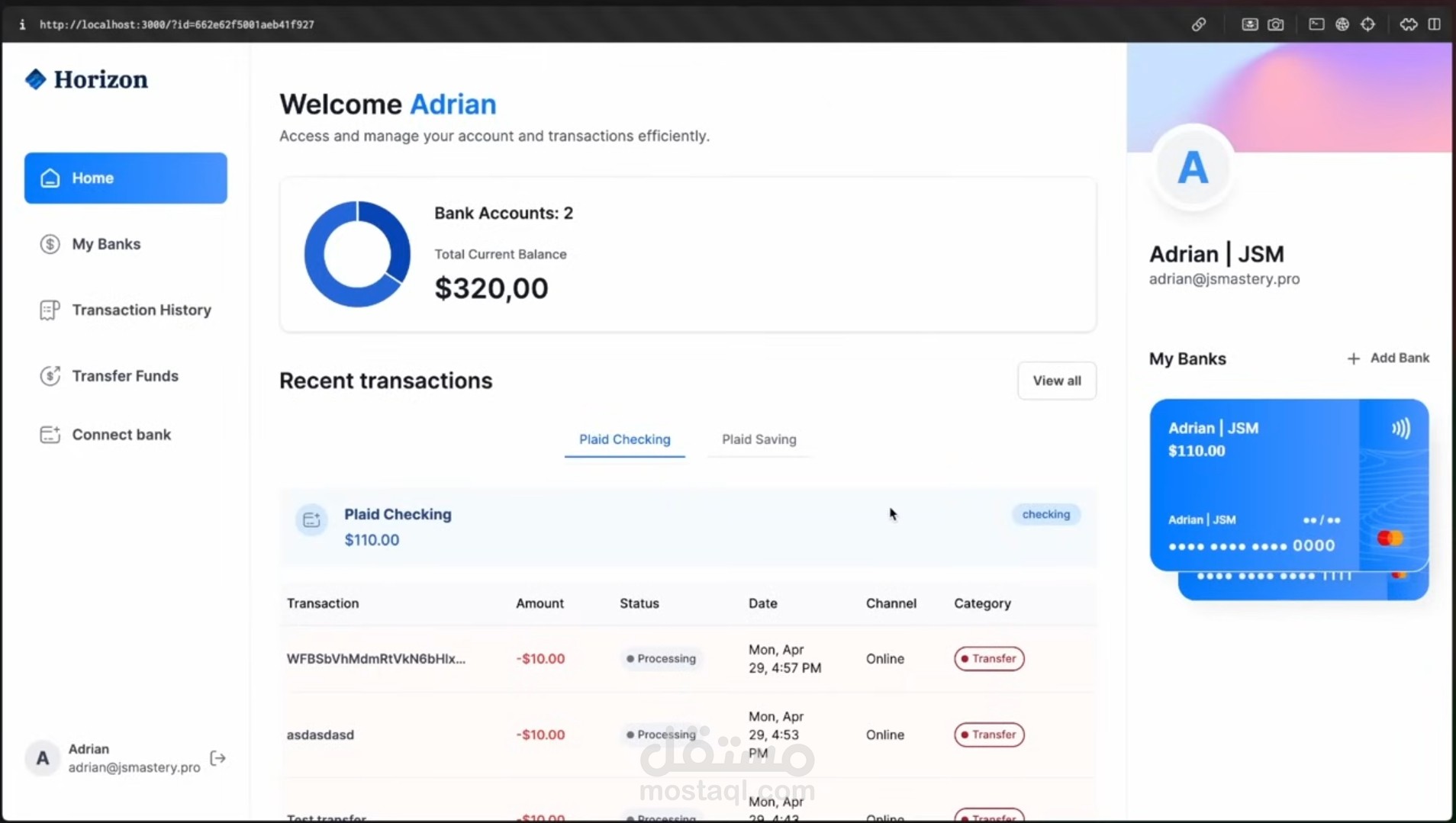Image resolution: width=1456 pixels, height=823 pixels.
Task: Click the My Banks dollar icon
Action: [x=49, y=244]
